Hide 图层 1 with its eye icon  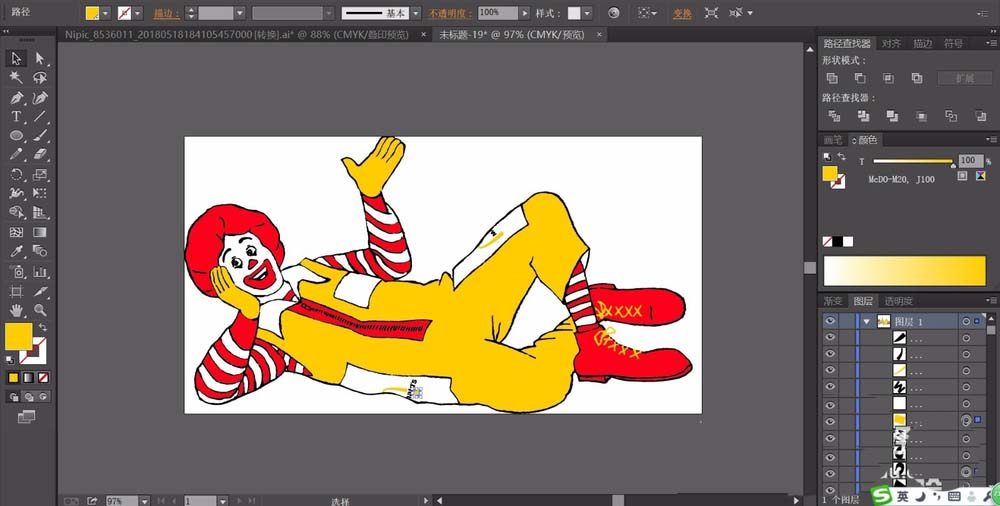click(830, 321)
